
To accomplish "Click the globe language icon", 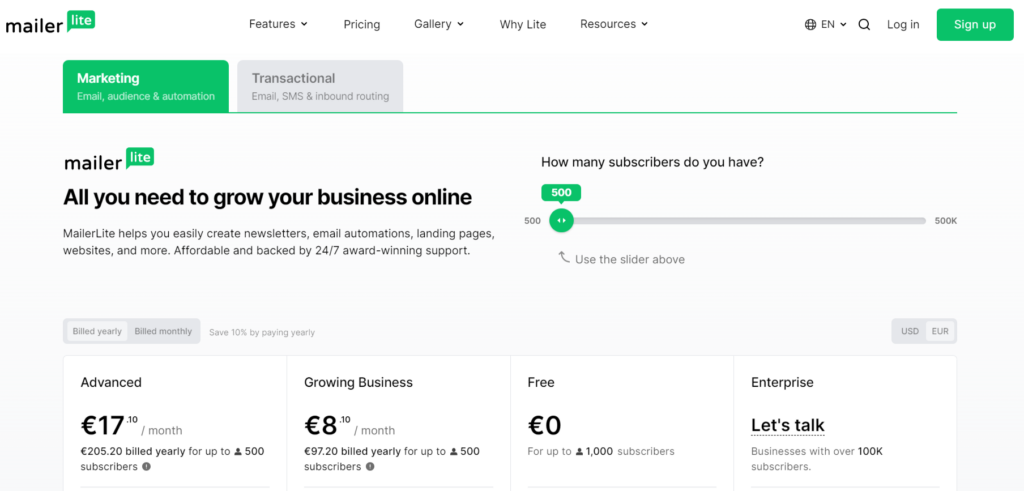I will [810, 25].
